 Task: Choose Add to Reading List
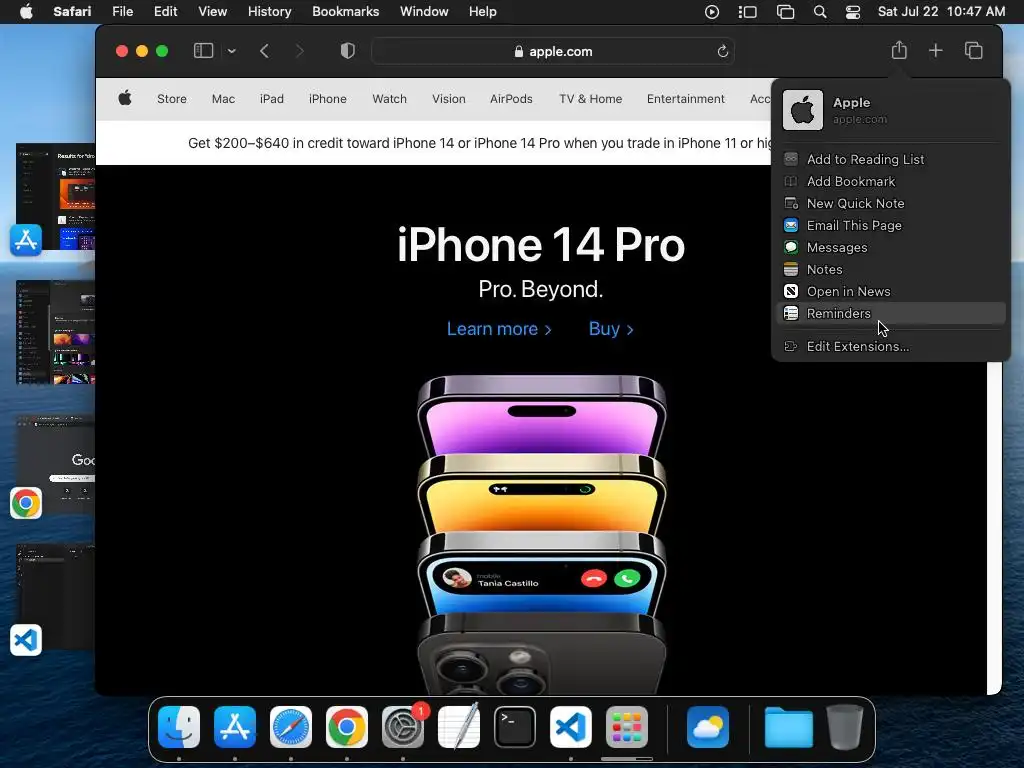(891, 159)
